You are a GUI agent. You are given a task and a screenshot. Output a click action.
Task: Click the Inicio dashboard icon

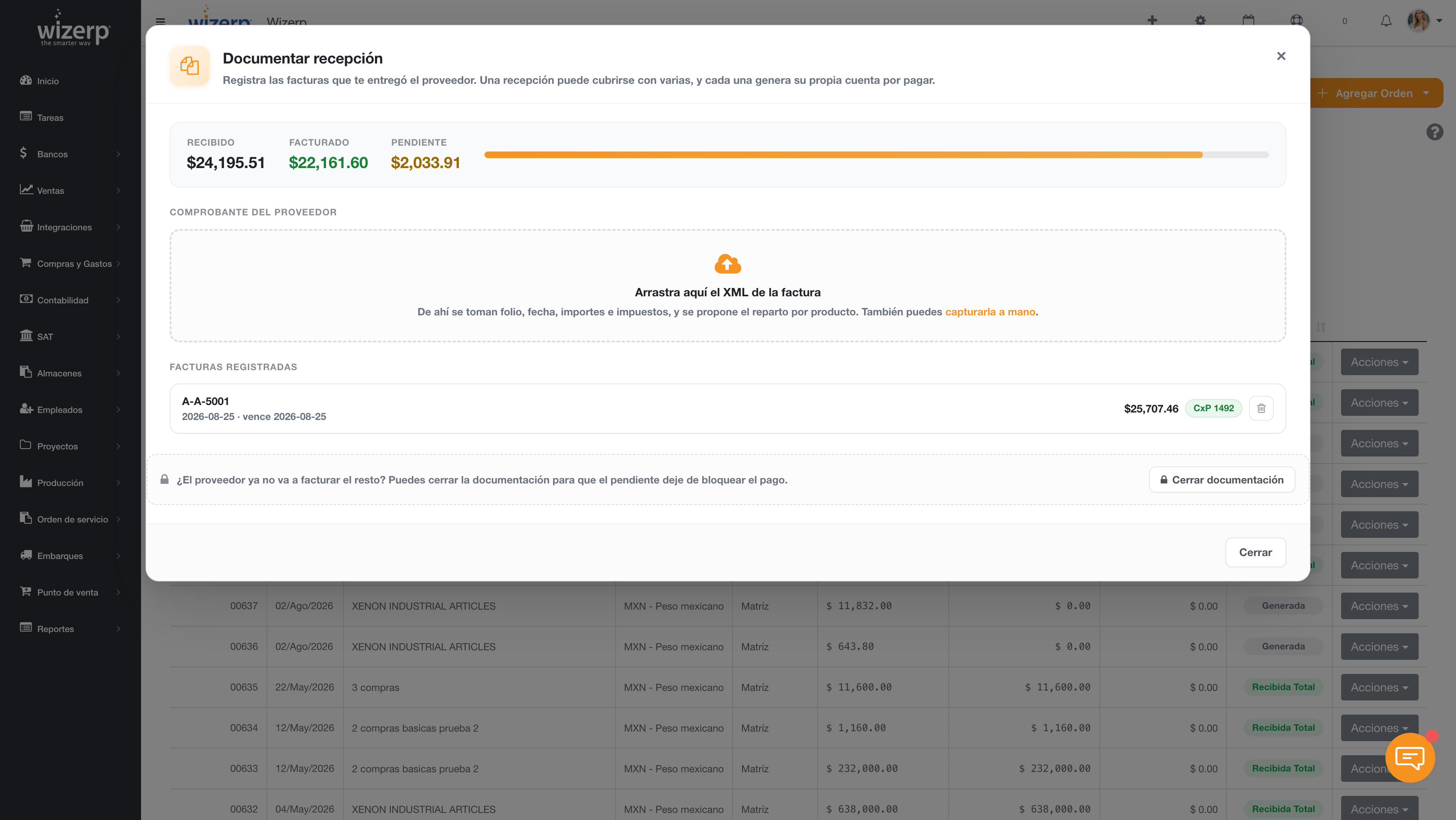click(26, 80)
